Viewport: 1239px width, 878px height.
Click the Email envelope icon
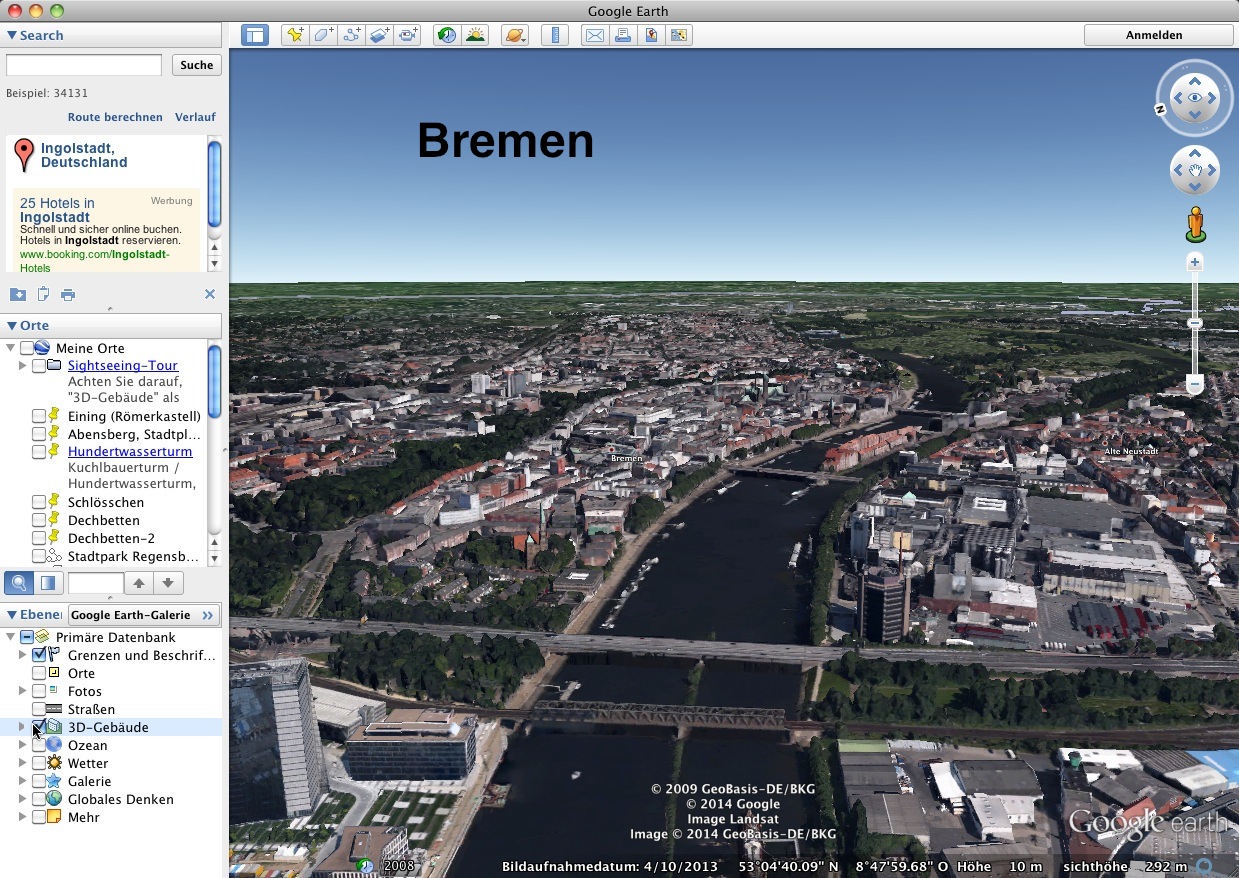tap(595, 35)
